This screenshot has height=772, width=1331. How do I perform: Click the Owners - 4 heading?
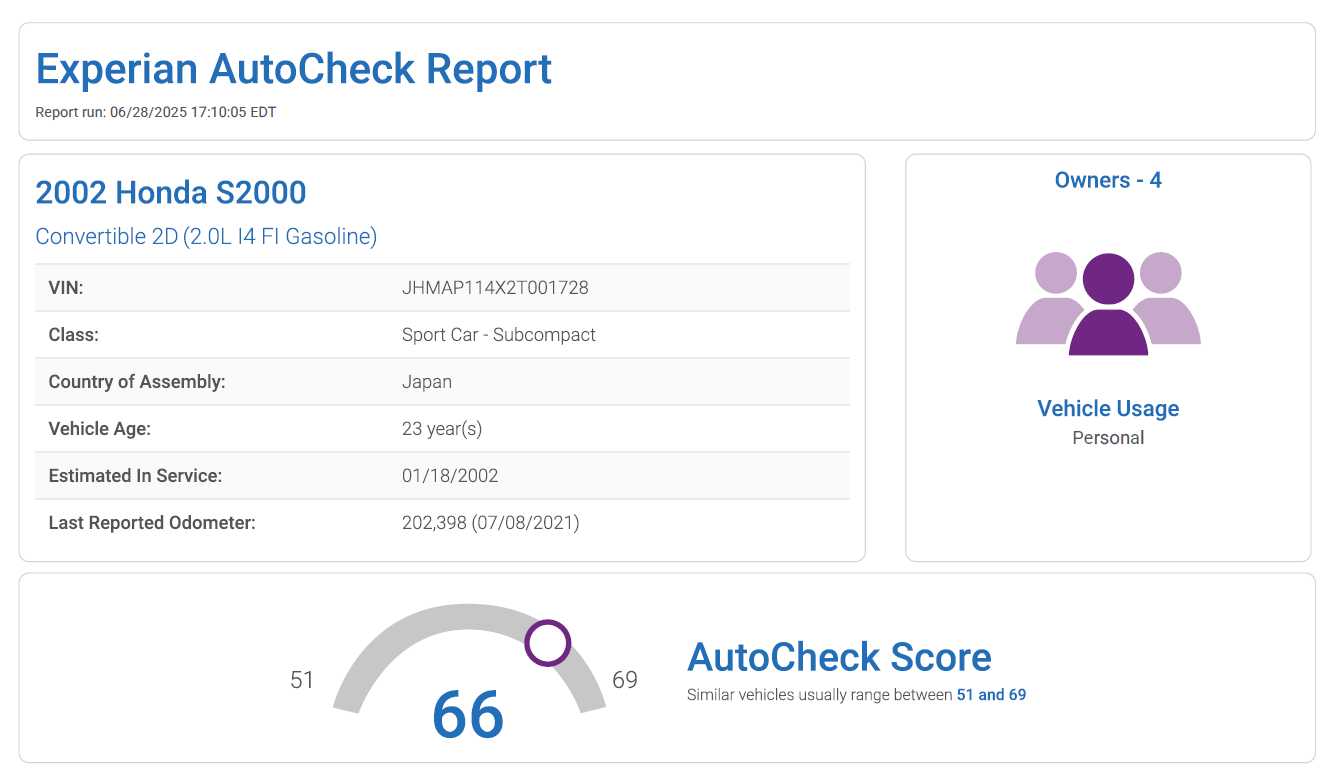1108,180
